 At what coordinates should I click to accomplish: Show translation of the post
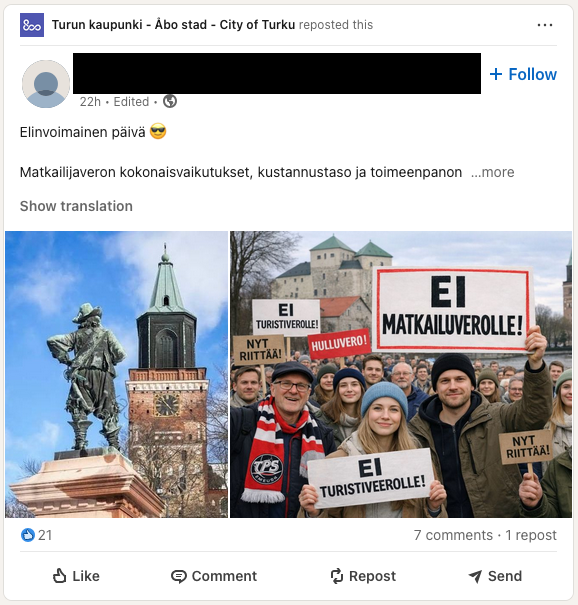[76, 206]
